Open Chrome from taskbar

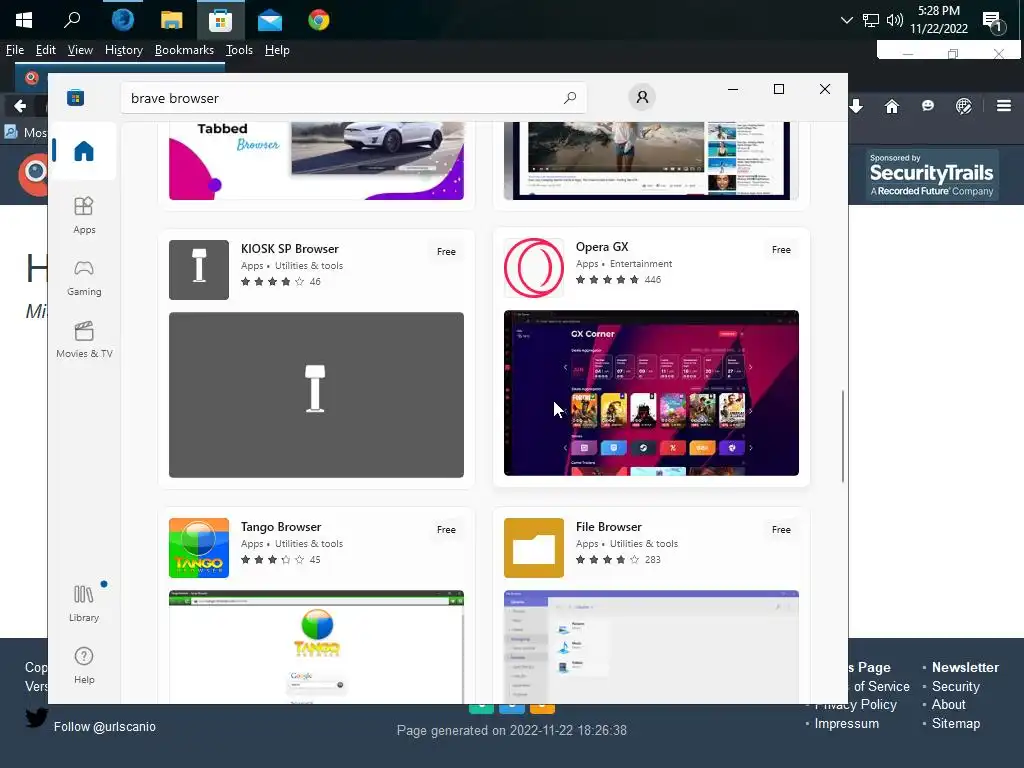[x=319, y=20]
